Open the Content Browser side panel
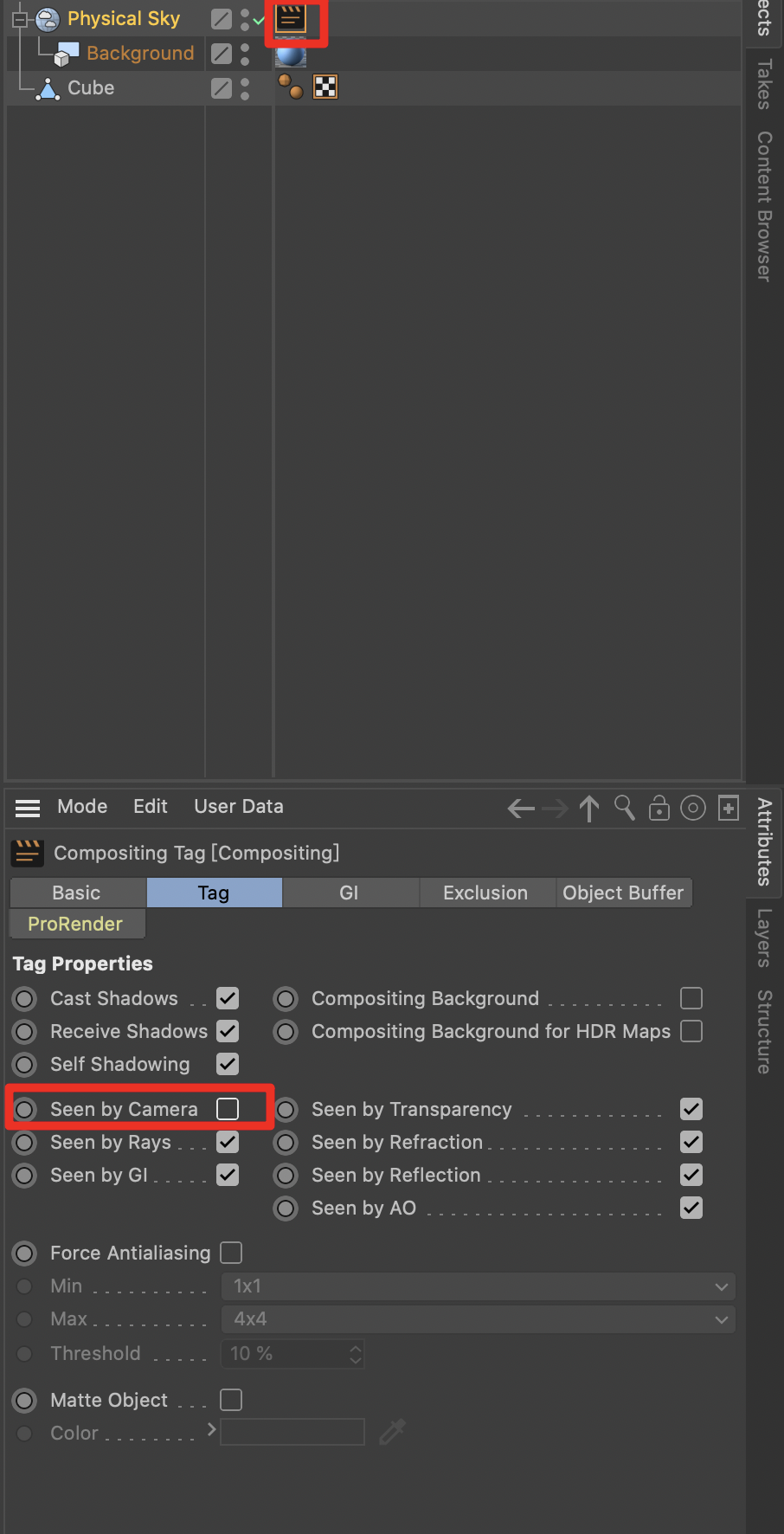The height and width of the screenshot is (1534, 784). tap(763, 206)
